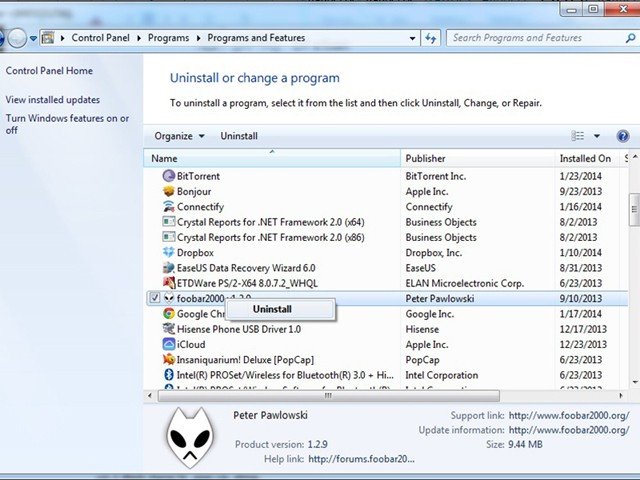Click the Connectify program icon
Screen dimensions: 640x480
pos(169,207)
